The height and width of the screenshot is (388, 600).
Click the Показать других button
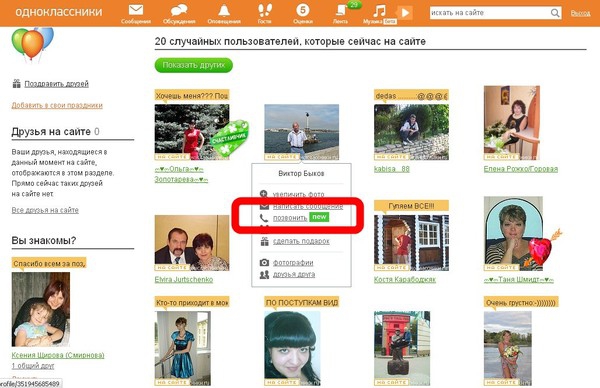[194, 65]
